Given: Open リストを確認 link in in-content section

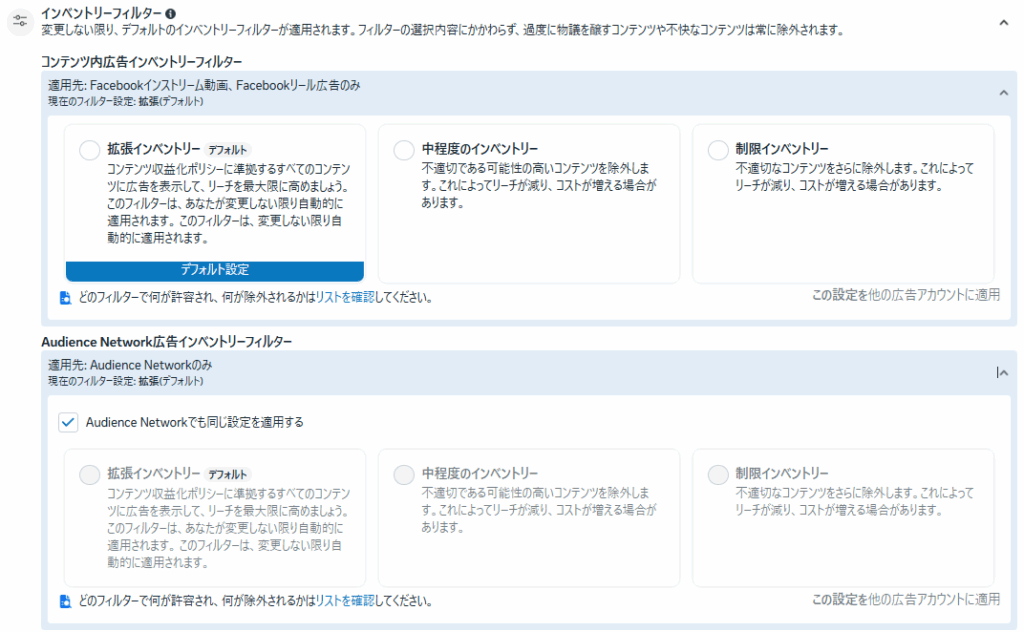Looking at the screenshot, I should [x=345, y=298].
